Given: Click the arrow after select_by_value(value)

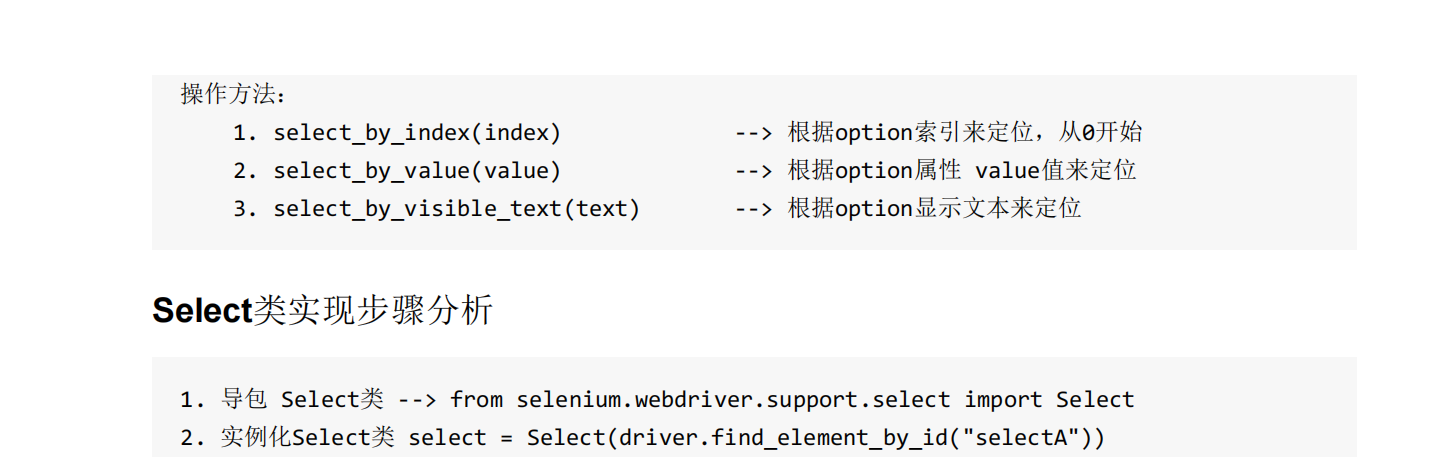Looking at the screenshot, I should pos(754,171).
